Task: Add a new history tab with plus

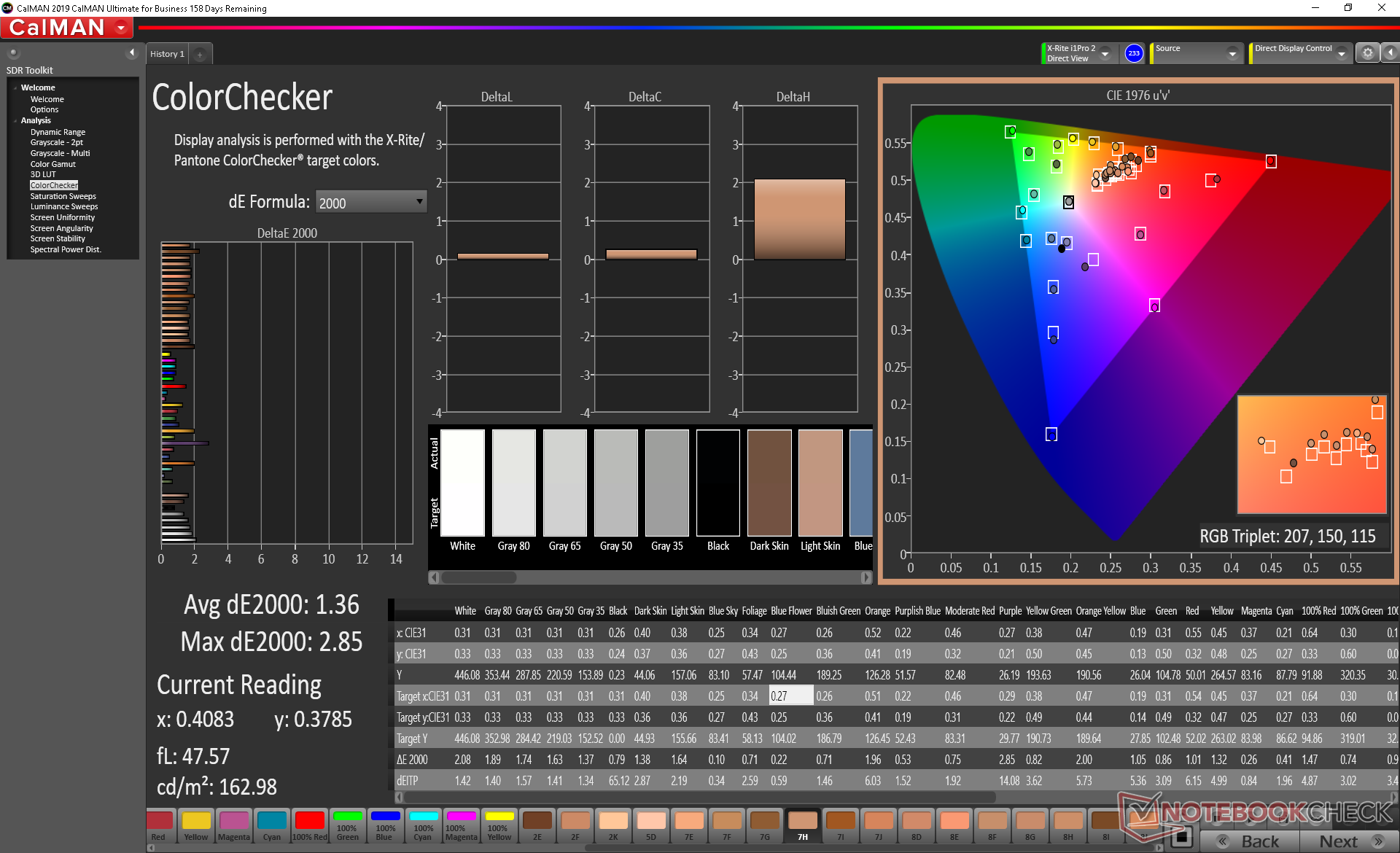Action: point(200,54)
